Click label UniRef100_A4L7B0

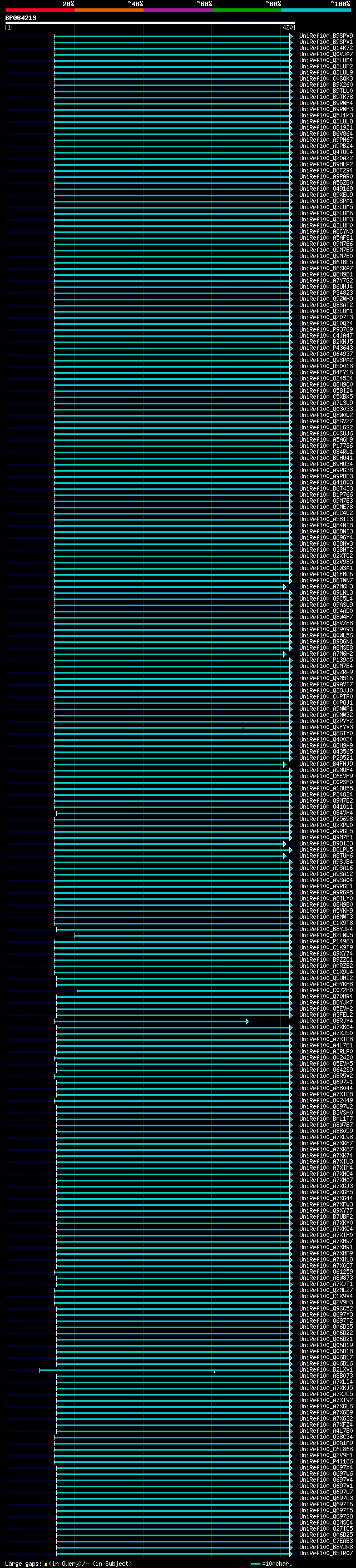tap(325, 1431)
